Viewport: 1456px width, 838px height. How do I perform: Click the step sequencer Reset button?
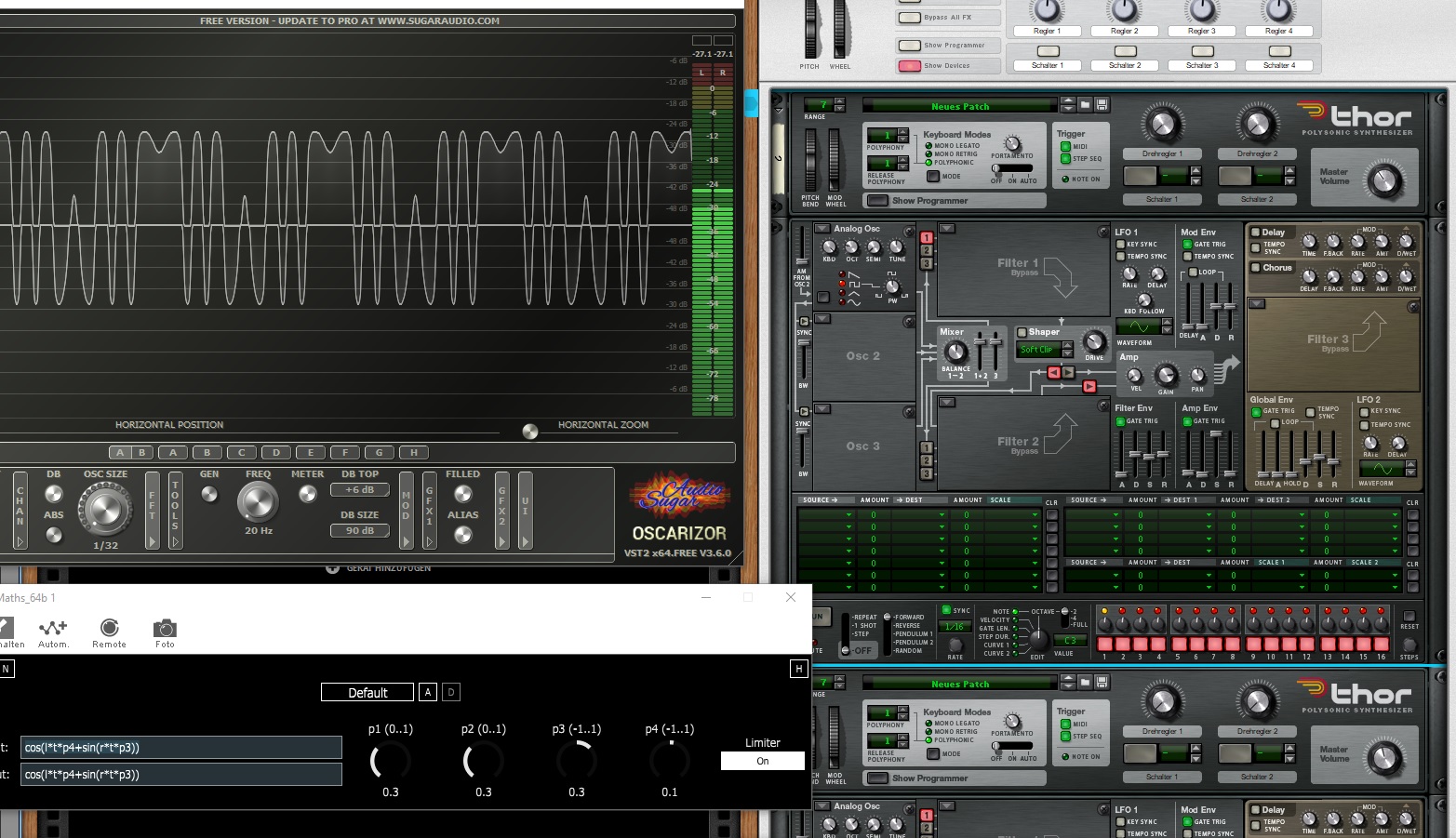pyautogui.click(x=1409, y=617)
